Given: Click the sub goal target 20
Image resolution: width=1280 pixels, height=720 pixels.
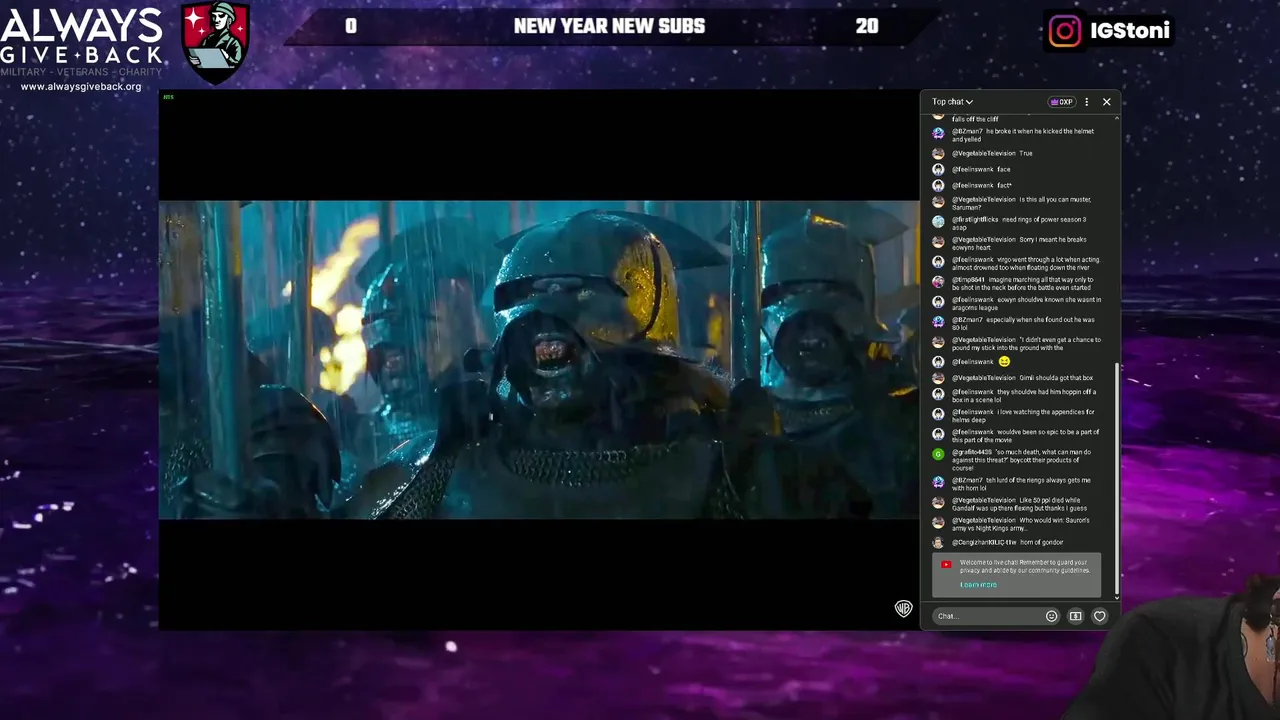Looking at the screenshot, I should (867, 26).
